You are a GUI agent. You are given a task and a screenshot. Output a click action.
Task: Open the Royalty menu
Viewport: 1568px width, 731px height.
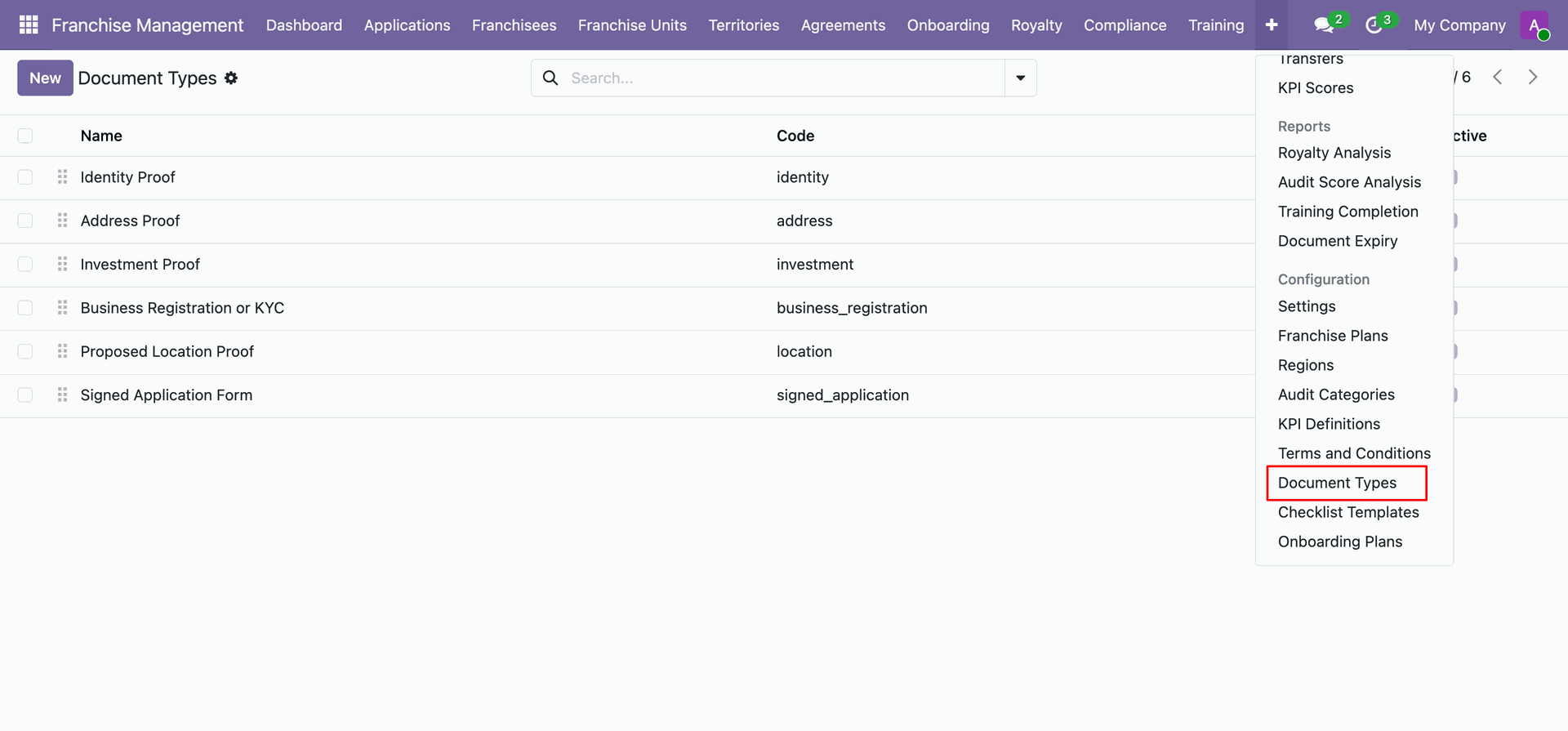click(x=1036, y=25)
